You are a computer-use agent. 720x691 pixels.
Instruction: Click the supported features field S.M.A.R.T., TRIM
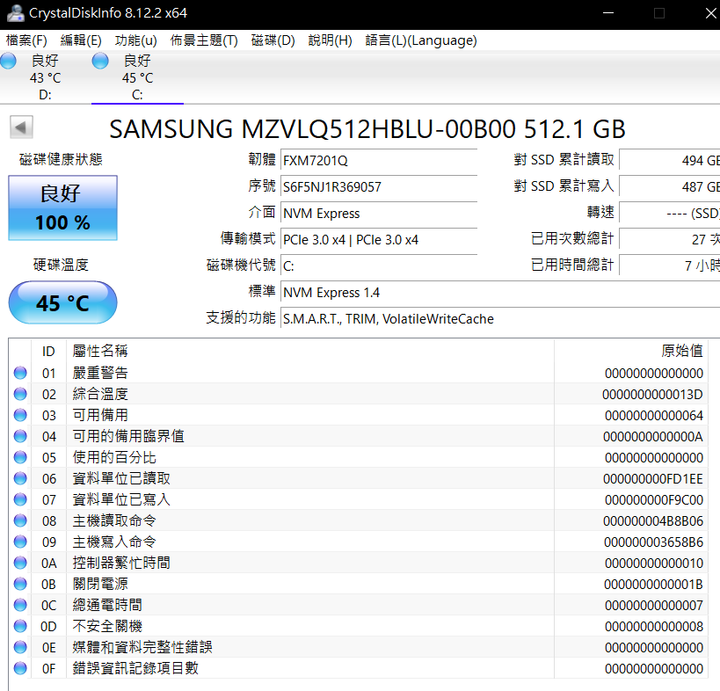point(500,319)
